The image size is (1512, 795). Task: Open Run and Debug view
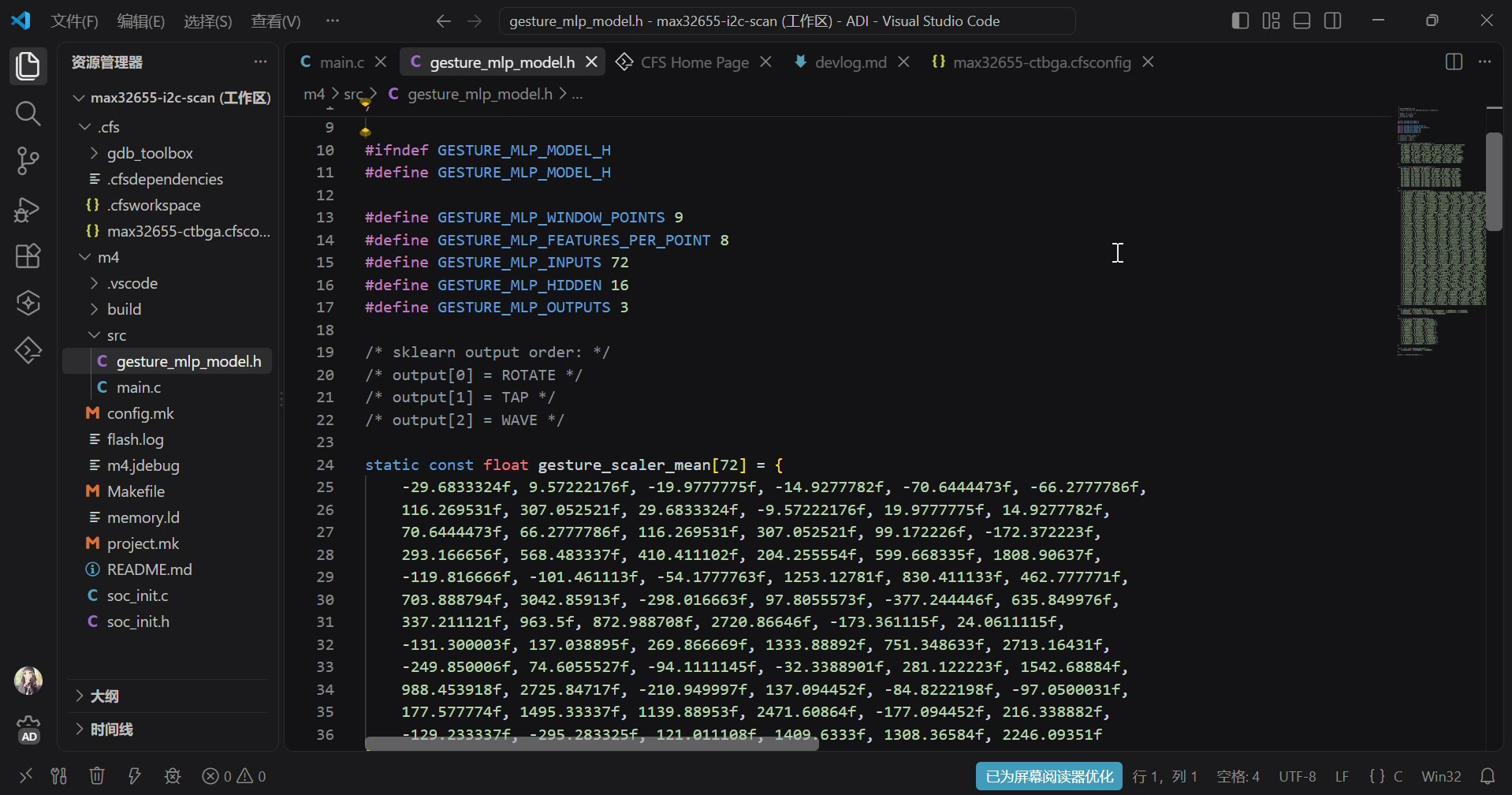point(28,209)
